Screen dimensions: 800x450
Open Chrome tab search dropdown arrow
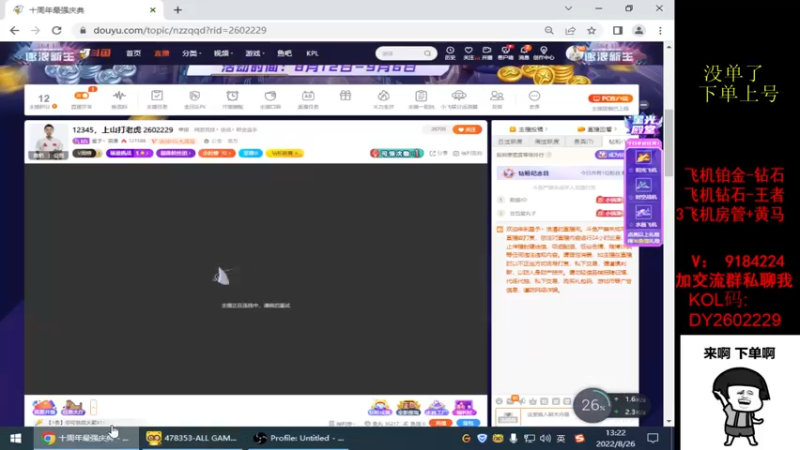click(568, 8)
